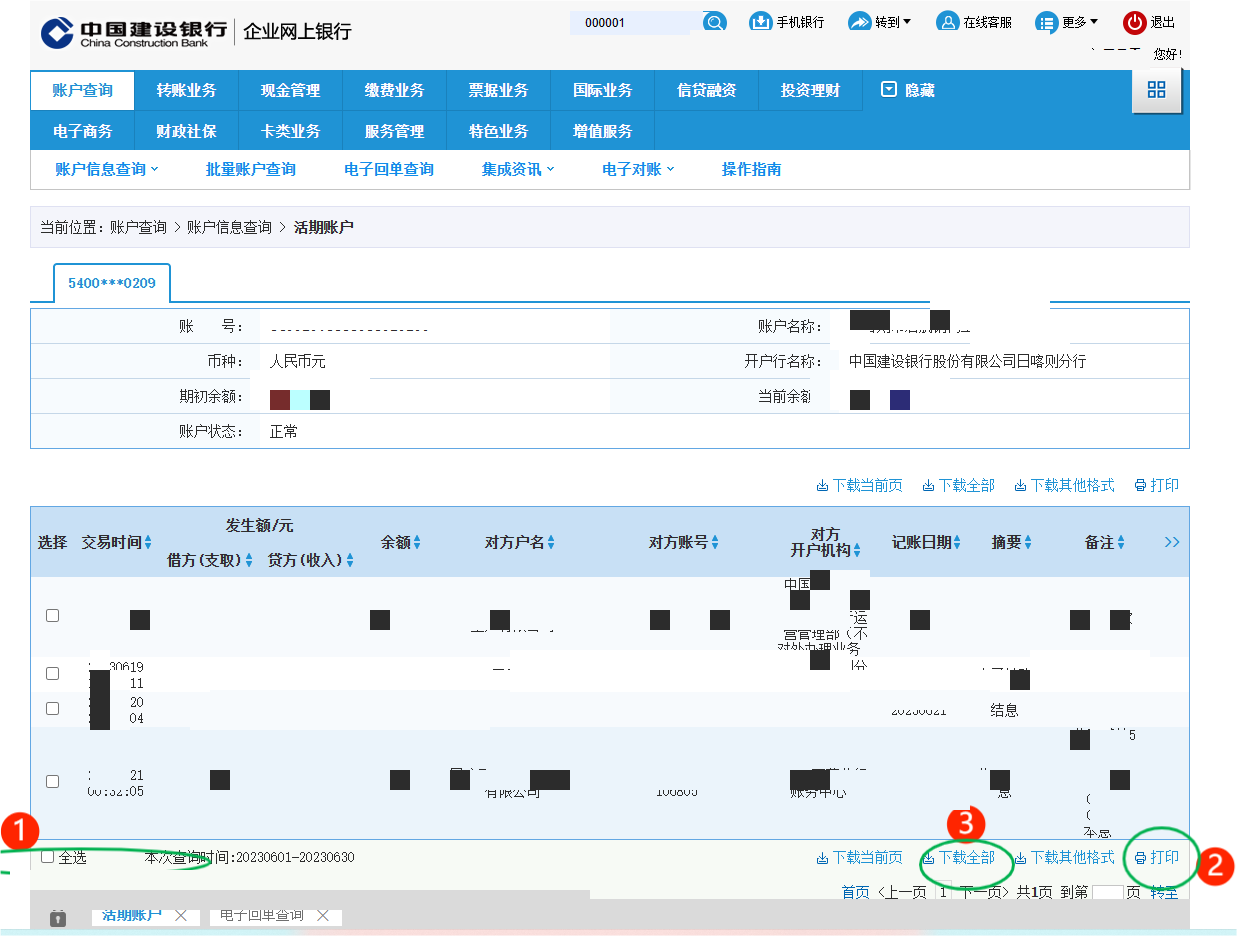Select the 5400***0209 account tab

coord(112,283)
